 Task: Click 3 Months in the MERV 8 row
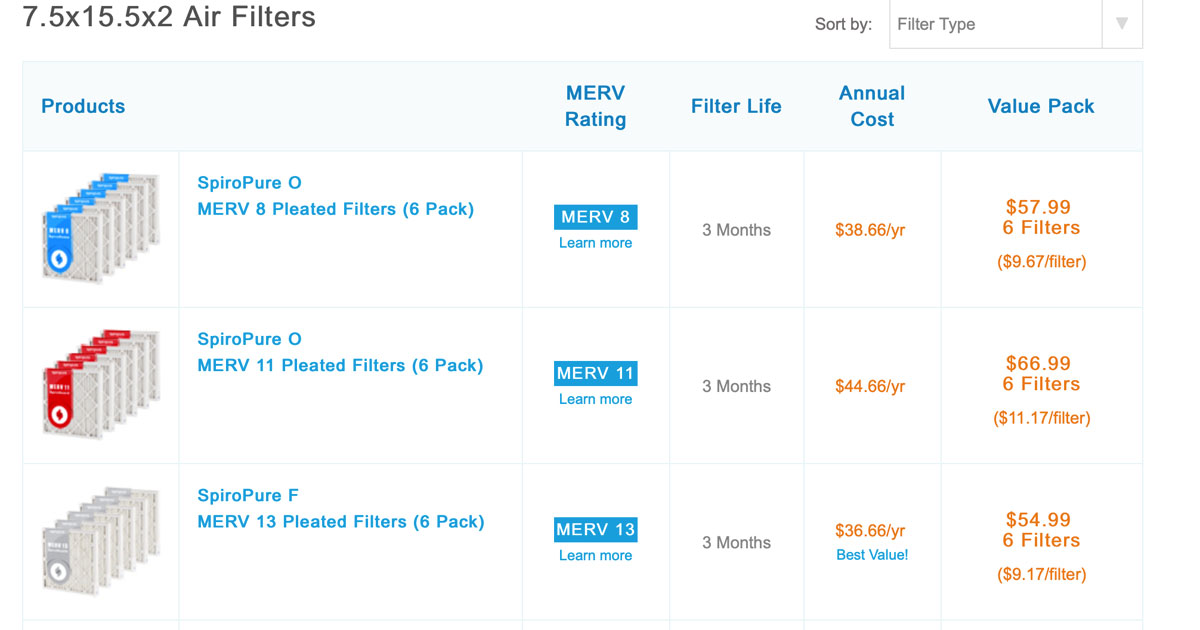736,230
